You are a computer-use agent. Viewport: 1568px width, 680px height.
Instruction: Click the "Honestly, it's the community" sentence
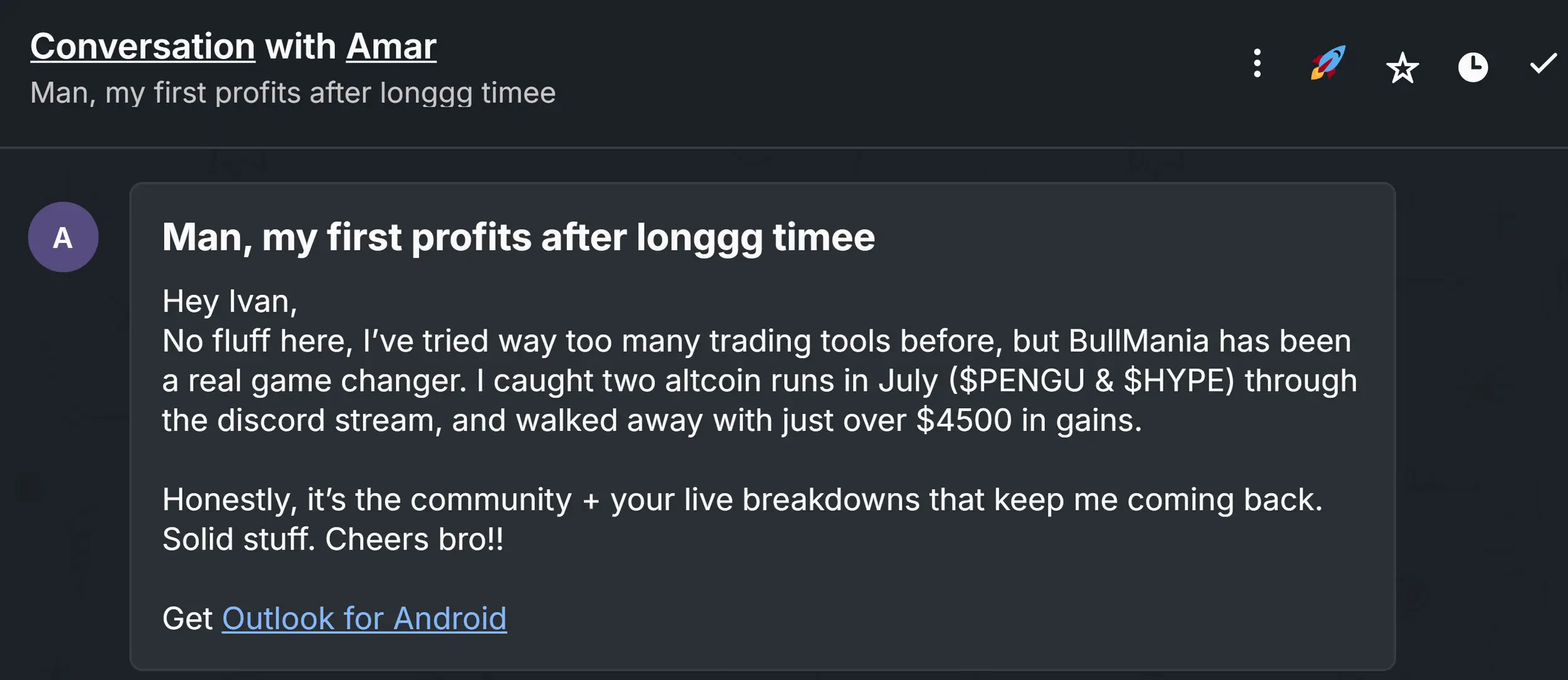pyautogui.click(x=367, y=500)
